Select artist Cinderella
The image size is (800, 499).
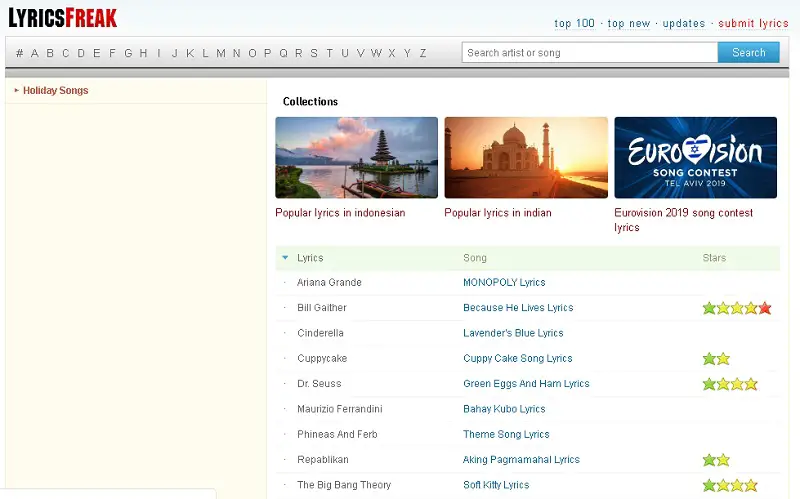320,333
